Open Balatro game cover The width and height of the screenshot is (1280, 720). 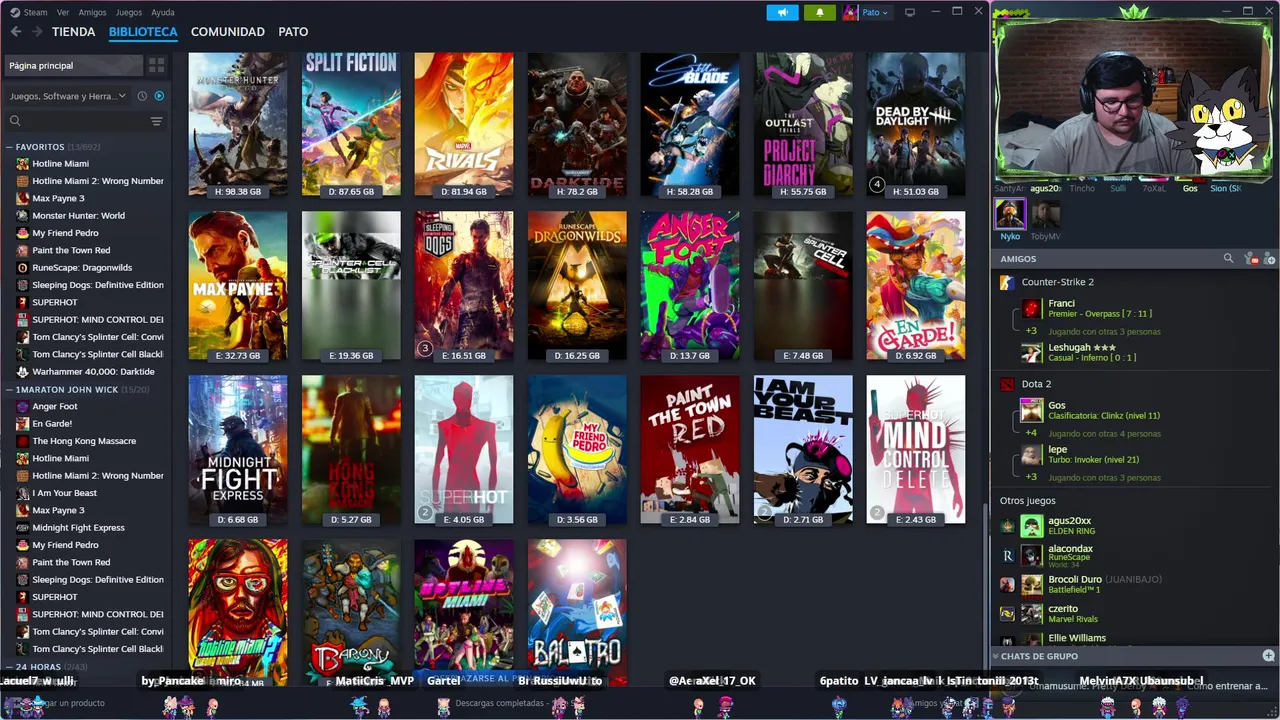pyautogui.click(x=577, y=612)
